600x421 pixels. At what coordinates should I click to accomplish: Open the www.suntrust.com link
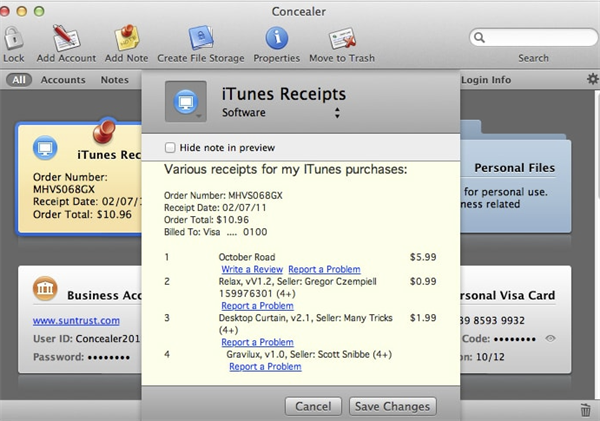pos(76,320)
